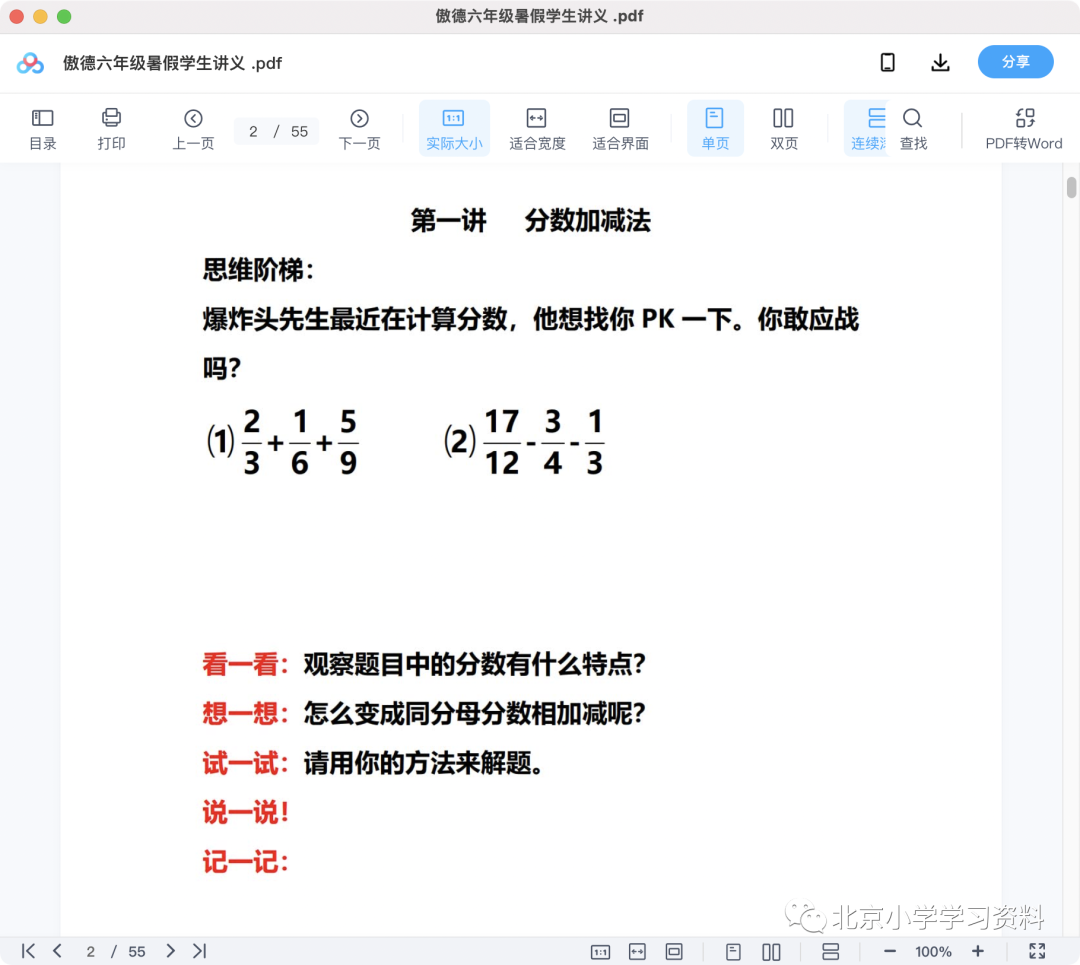Jump to first page in bottom bar
1080x965 pixels.
28,951
